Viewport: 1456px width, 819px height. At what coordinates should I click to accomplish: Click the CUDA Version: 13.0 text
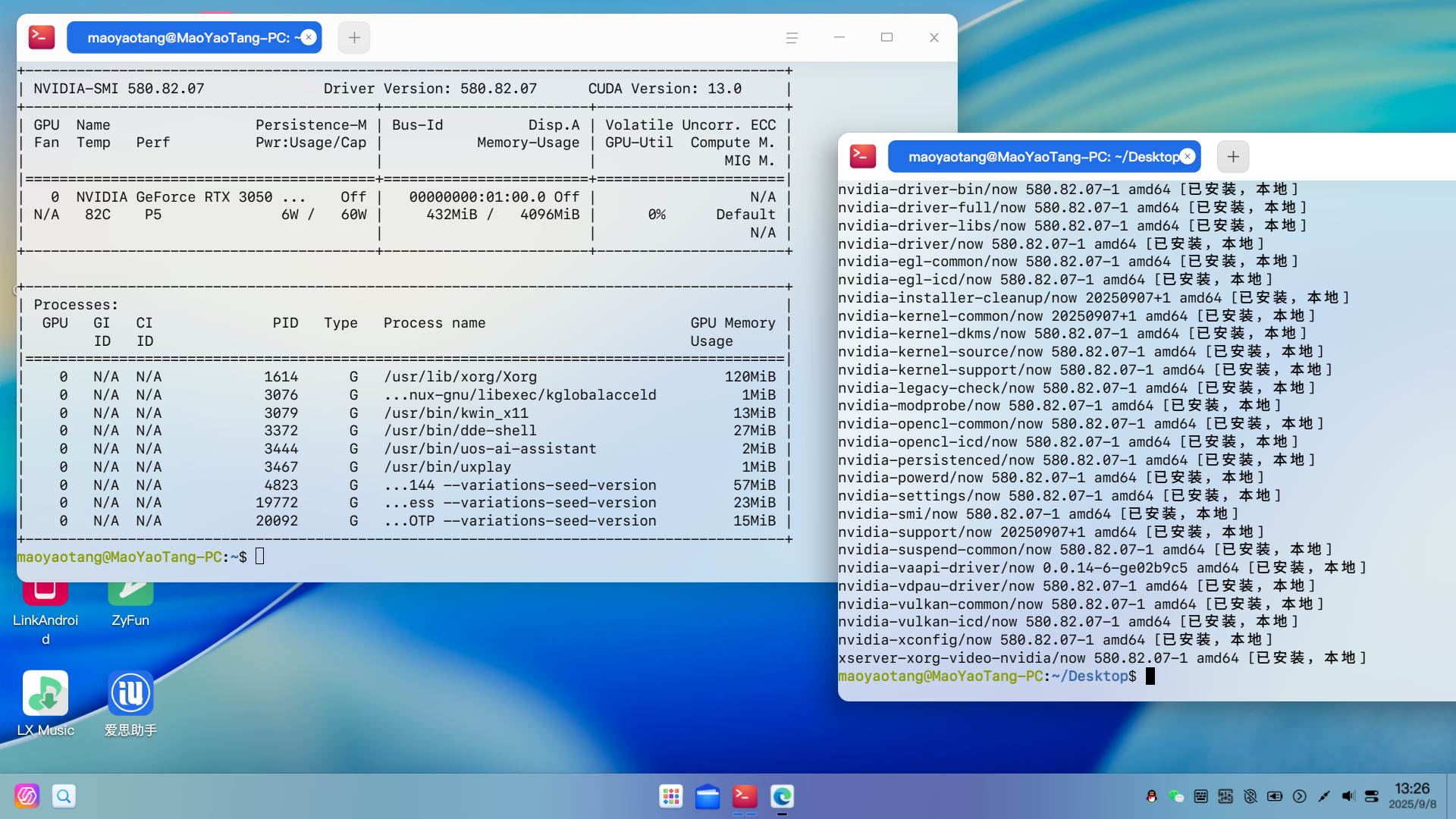click(x=665, y=89)
